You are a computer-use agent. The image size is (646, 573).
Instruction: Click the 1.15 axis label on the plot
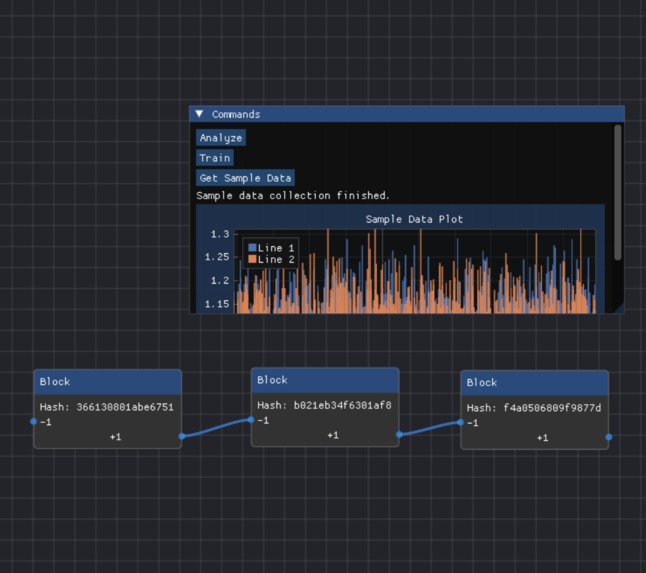pos(217,304)
